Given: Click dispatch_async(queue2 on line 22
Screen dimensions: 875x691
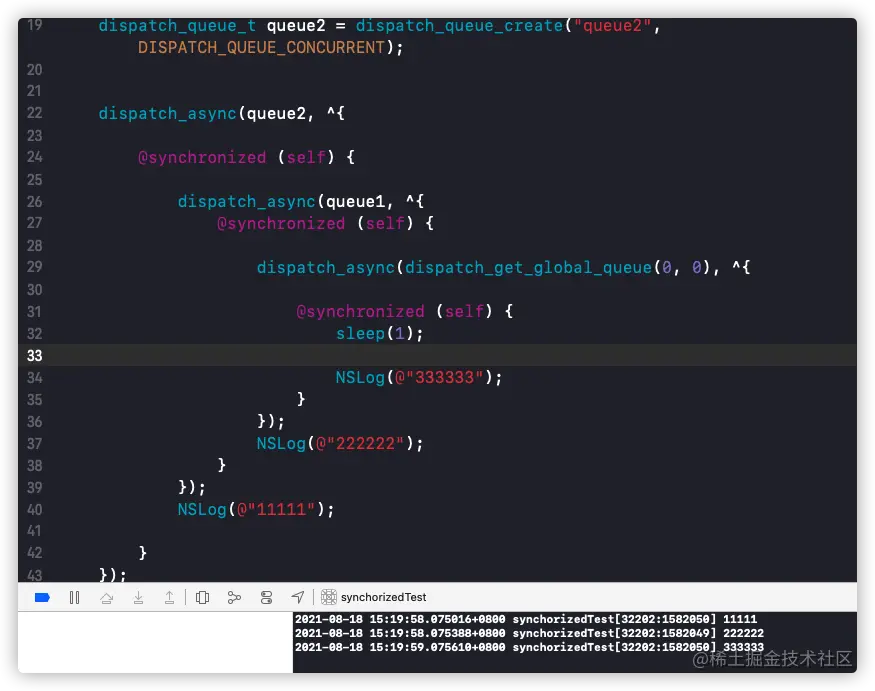Looking at the screenshot, I should 202,114.
